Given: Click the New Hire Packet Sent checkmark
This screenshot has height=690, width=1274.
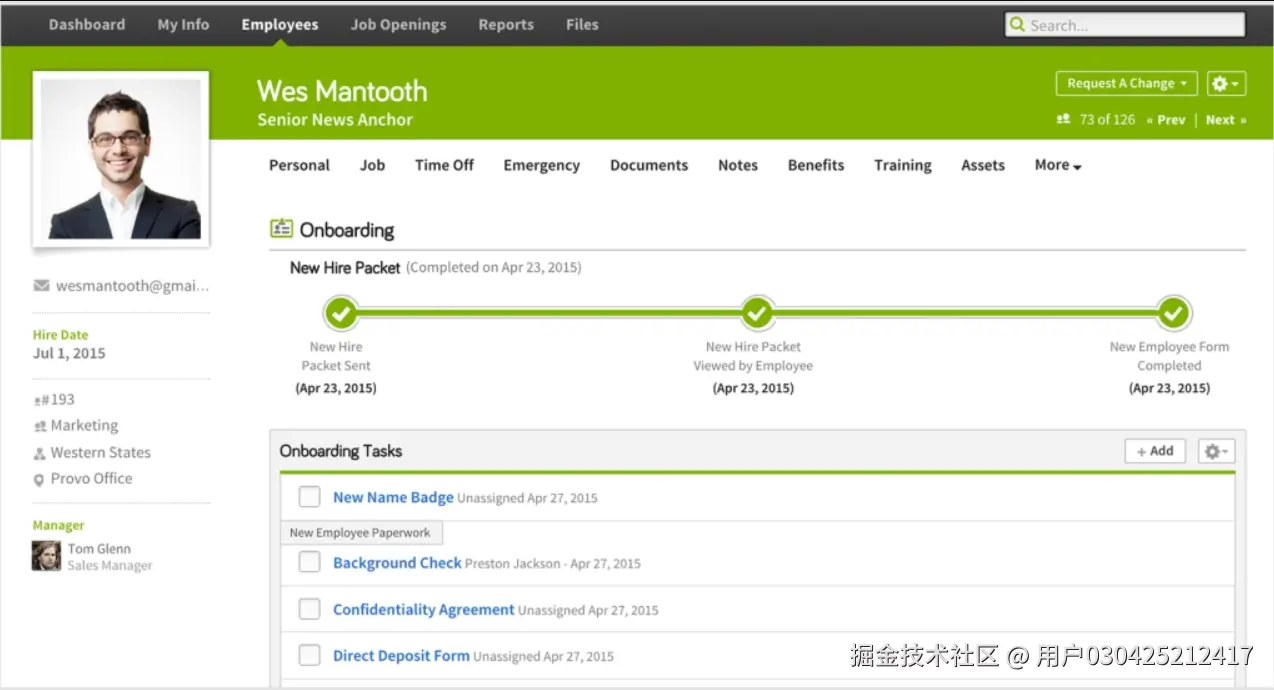Looking at the screenshot, I should pos(341,313).
